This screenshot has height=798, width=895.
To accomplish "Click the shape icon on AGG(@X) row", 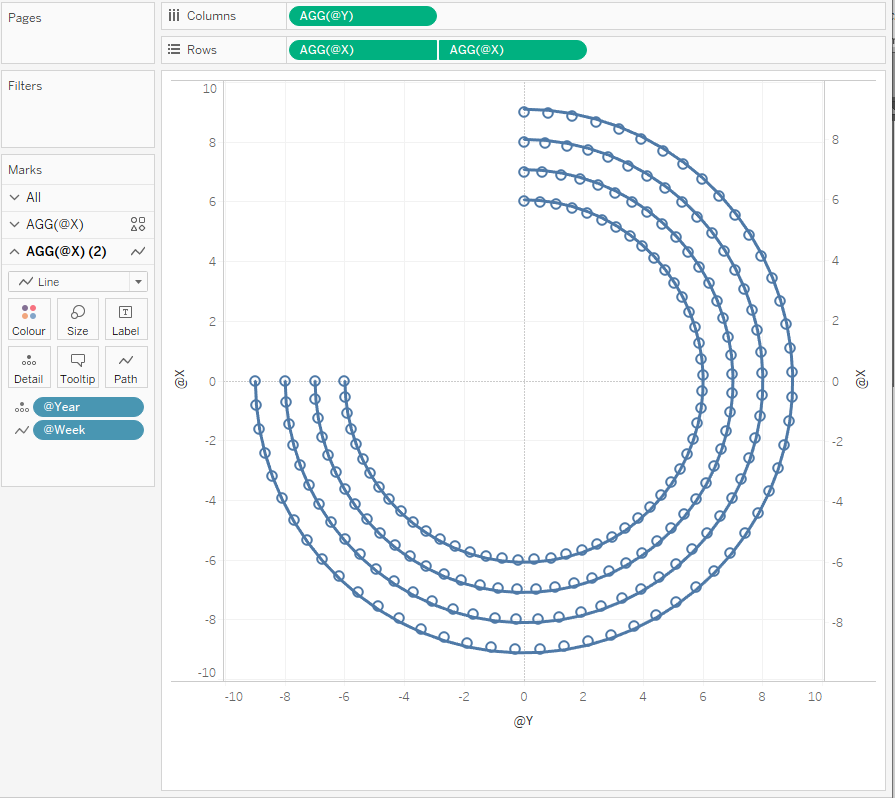I will point(138,225).
